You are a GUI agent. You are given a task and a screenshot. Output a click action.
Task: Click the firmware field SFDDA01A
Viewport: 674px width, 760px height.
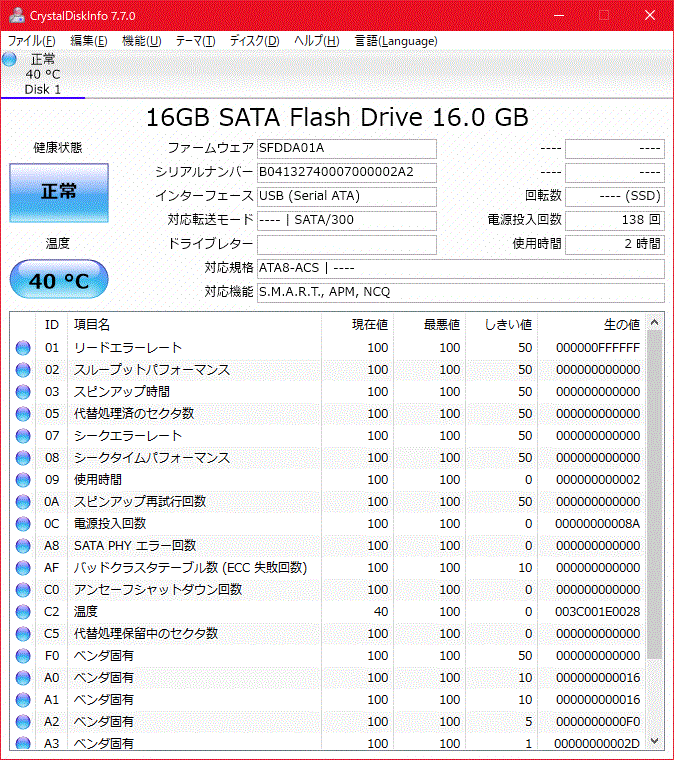tap(346, 149)
